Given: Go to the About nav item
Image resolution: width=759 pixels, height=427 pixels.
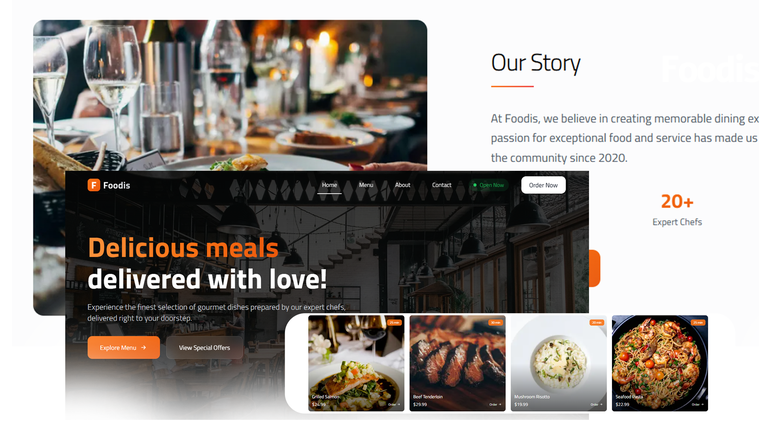Looking at the screenshot, I should point(402,185).
